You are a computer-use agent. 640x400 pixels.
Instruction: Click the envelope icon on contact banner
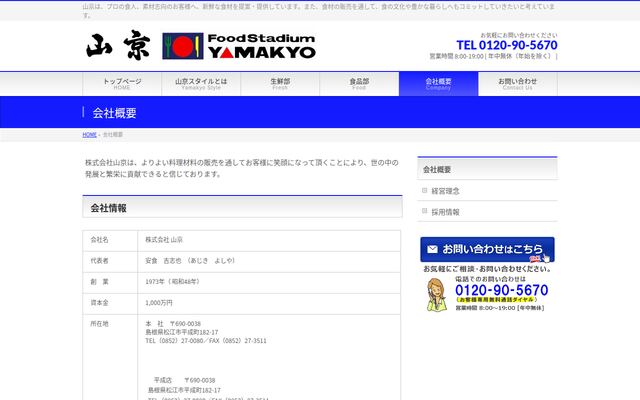point(432,249)
